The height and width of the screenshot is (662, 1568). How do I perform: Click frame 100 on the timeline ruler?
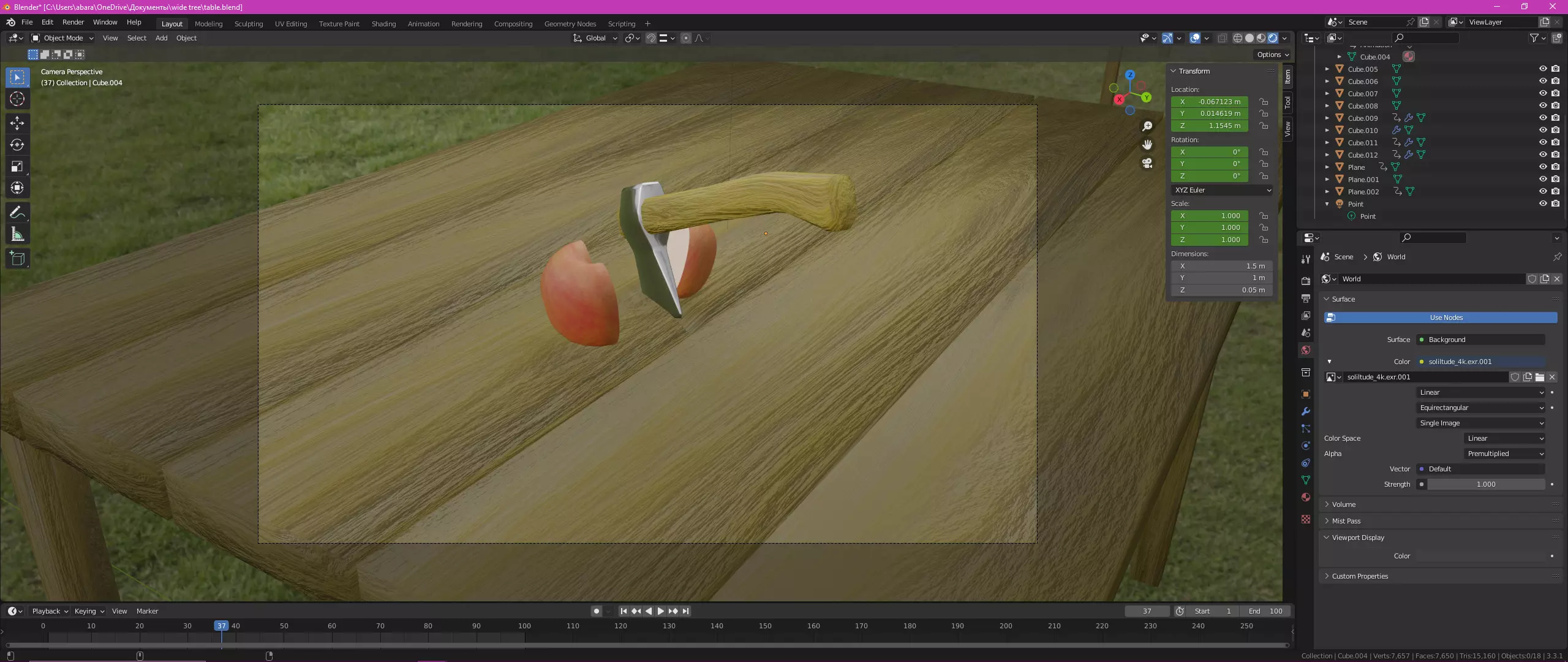pyautogui.click(x=524, y=626)
